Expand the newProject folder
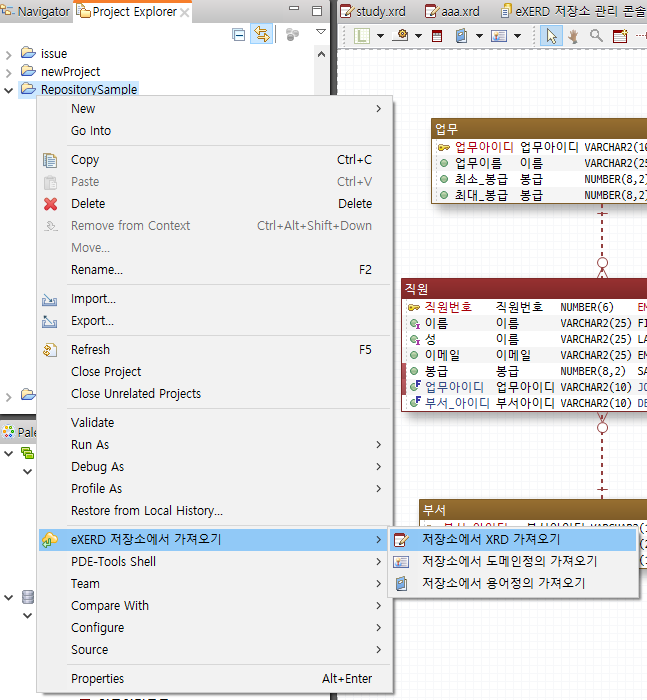 pyautogui.click(x=8, y=72)
